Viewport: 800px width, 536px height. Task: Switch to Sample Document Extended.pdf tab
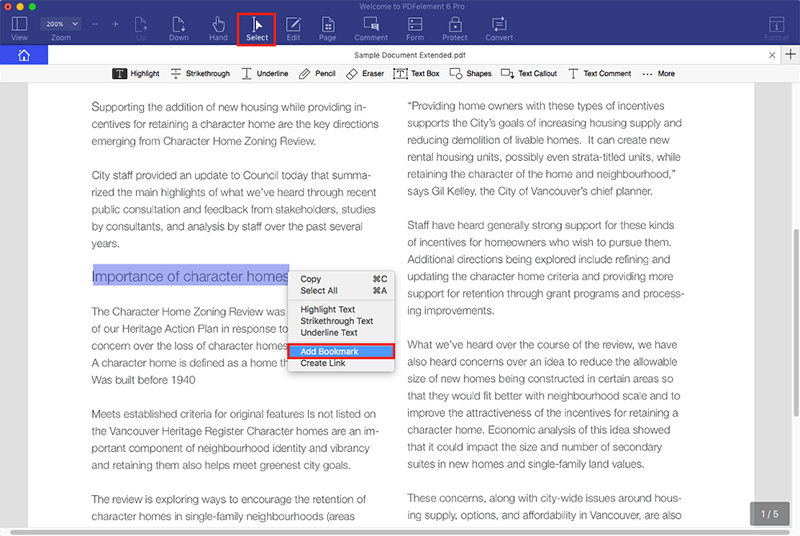pyautogui.click(x=410, y=55)
